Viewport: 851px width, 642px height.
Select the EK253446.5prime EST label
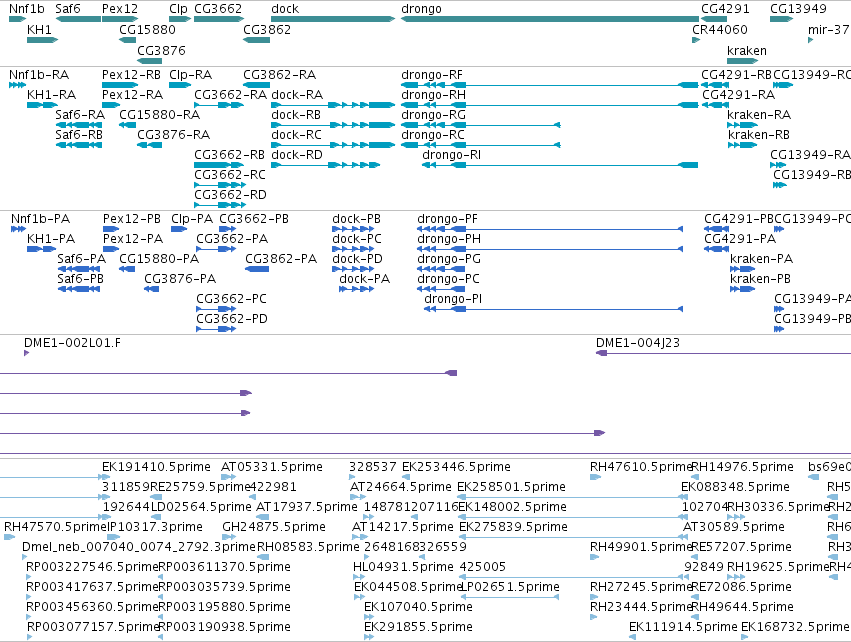point(456,467)
